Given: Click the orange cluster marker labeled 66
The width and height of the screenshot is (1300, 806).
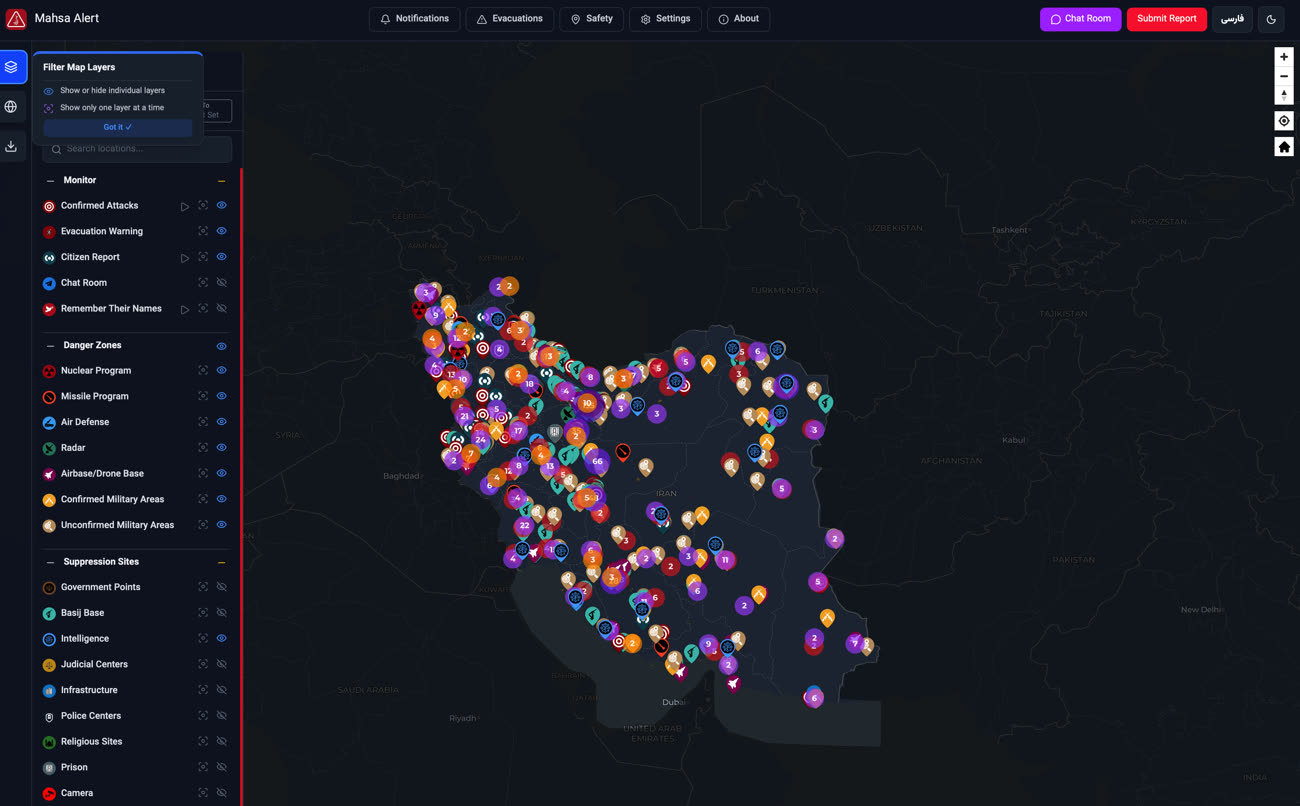Looking at the screenshot, I should pyautogui.click(x=598, y=461).
